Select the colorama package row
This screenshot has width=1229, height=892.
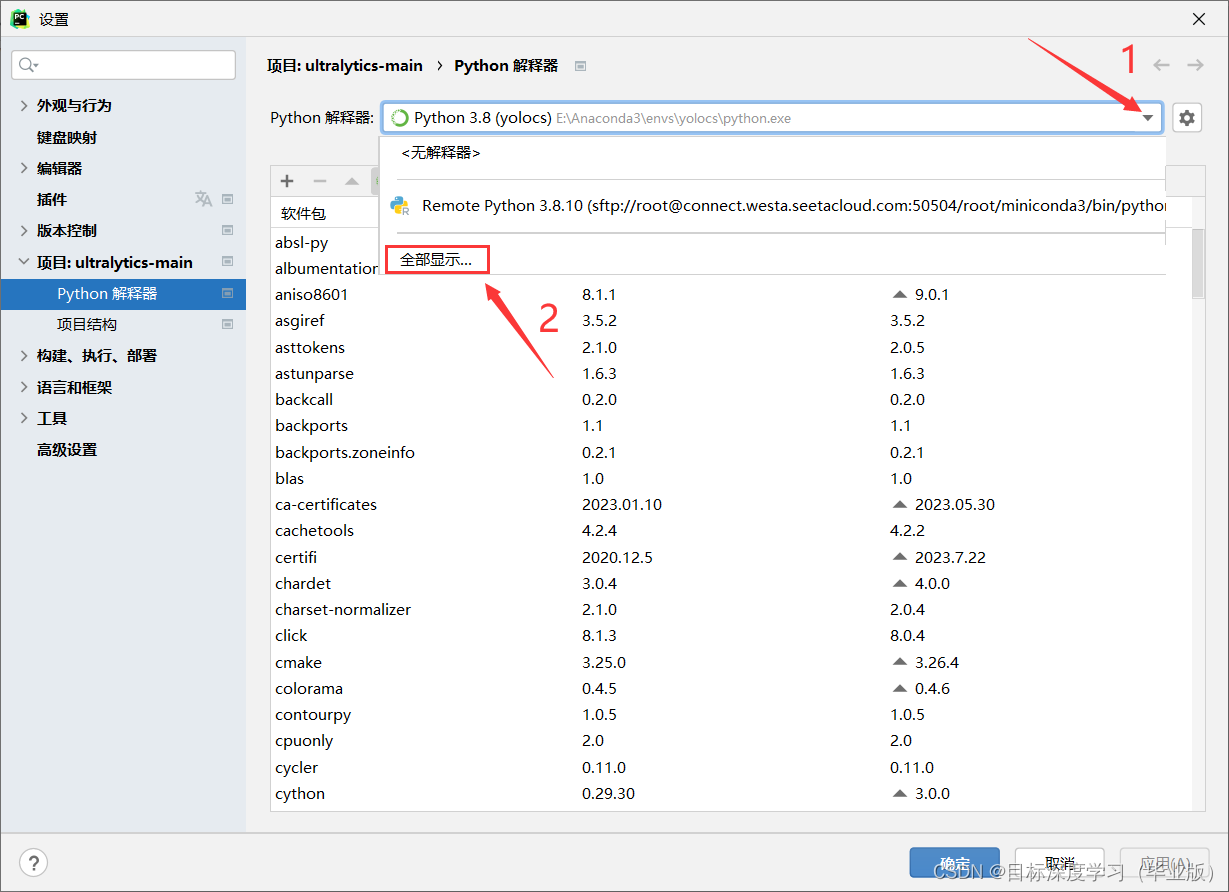(731, 688)
